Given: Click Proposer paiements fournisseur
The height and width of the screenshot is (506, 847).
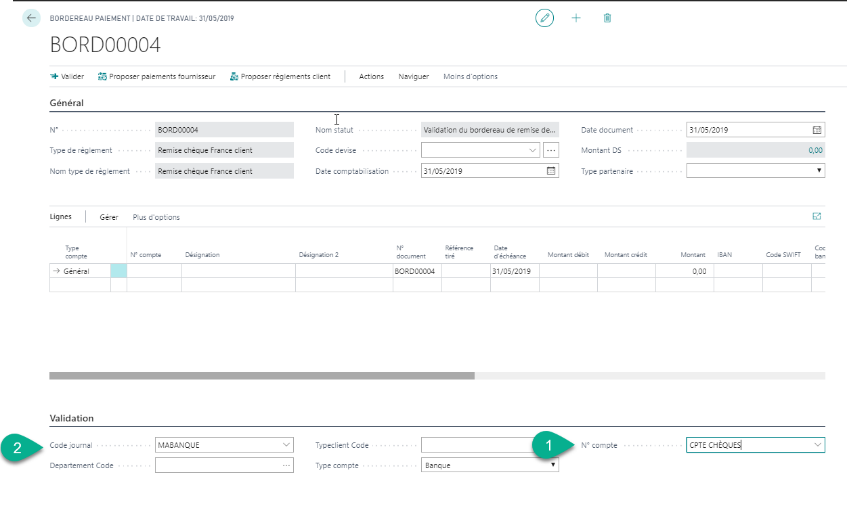Looking at the screenshot, I should tap(158, 76).
